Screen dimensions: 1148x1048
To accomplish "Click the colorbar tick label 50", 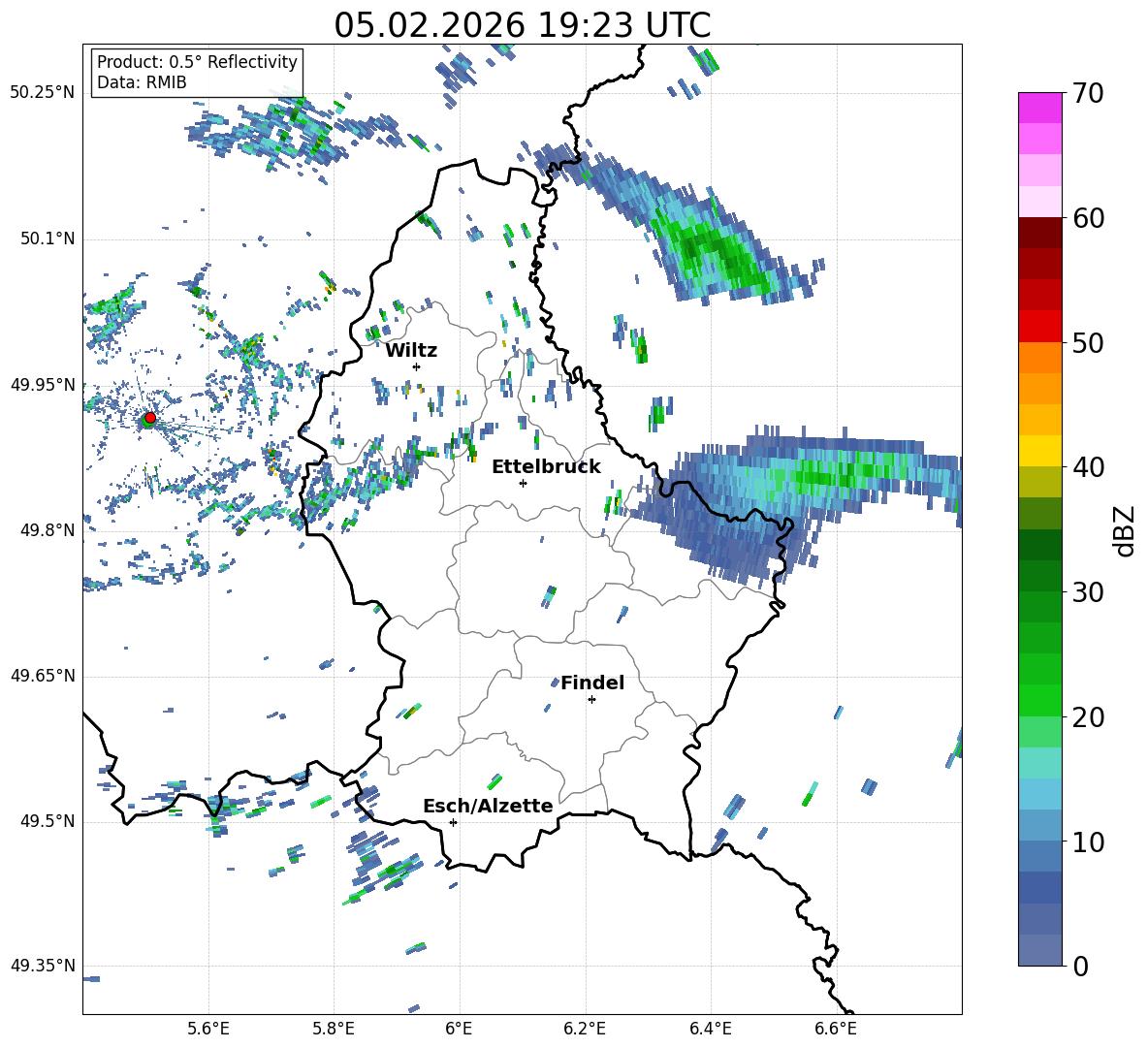I will pos(1088,343).
